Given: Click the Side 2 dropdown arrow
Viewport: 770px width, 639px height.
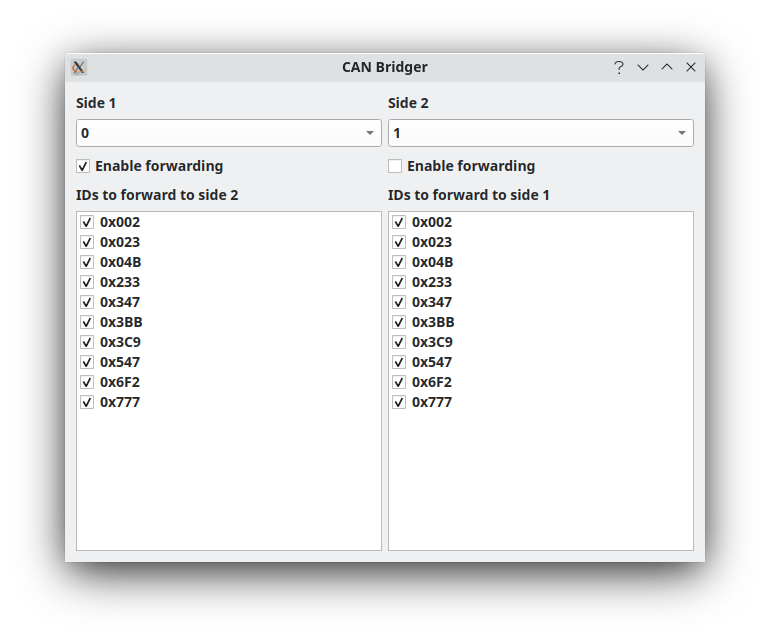Looking at the screenshot, I should (682, 133).
